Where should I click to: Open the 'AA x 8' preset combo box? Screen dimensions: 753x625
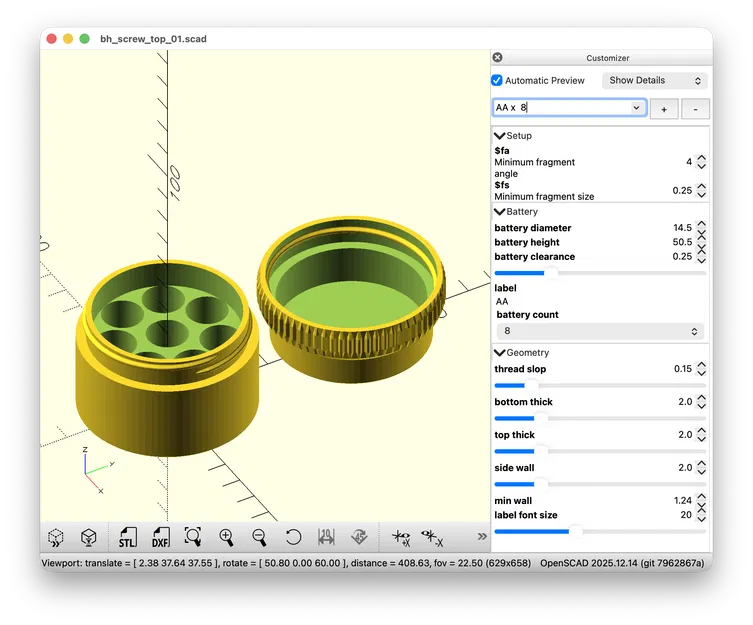[568, 108]
